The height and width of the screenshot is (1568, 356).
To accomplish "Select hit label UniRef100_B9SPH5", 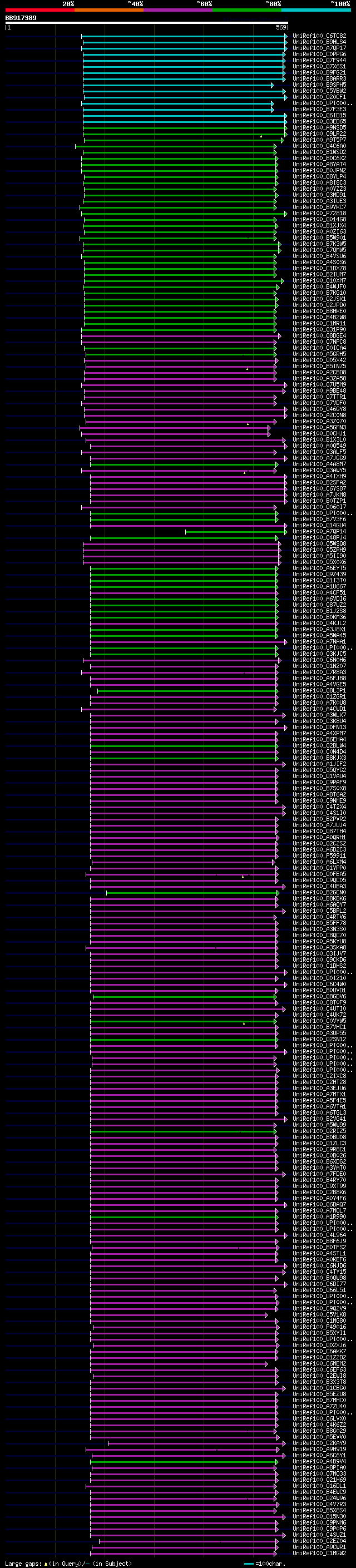I will [x=319, y=85].
